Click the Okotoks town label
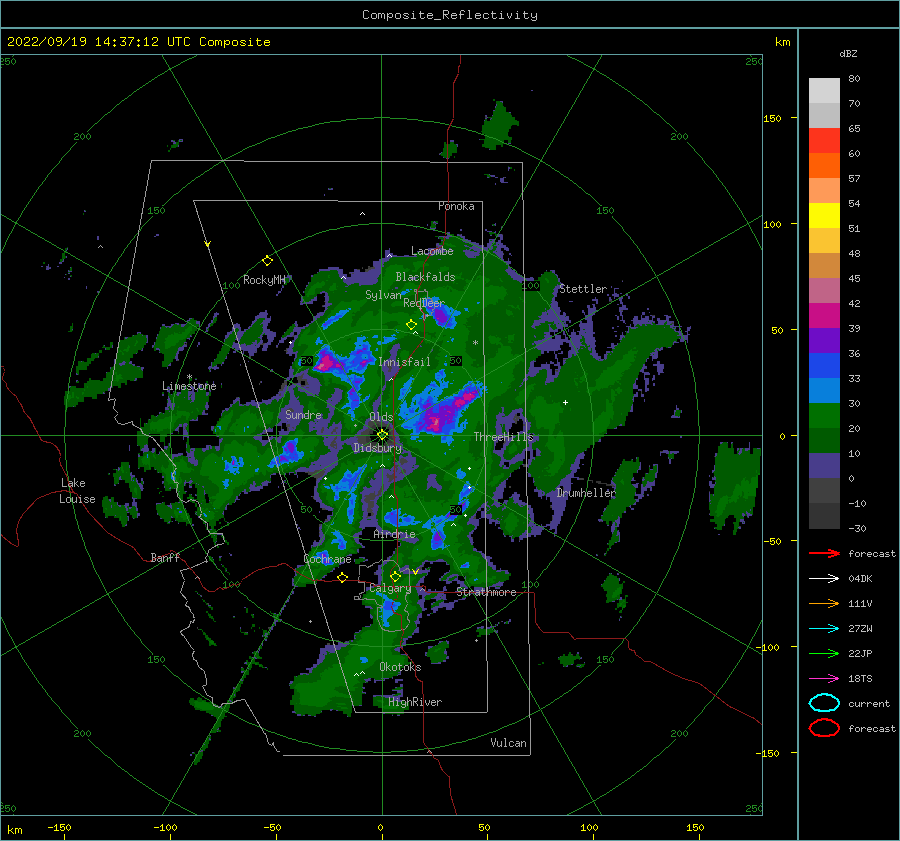 (400, 667)
